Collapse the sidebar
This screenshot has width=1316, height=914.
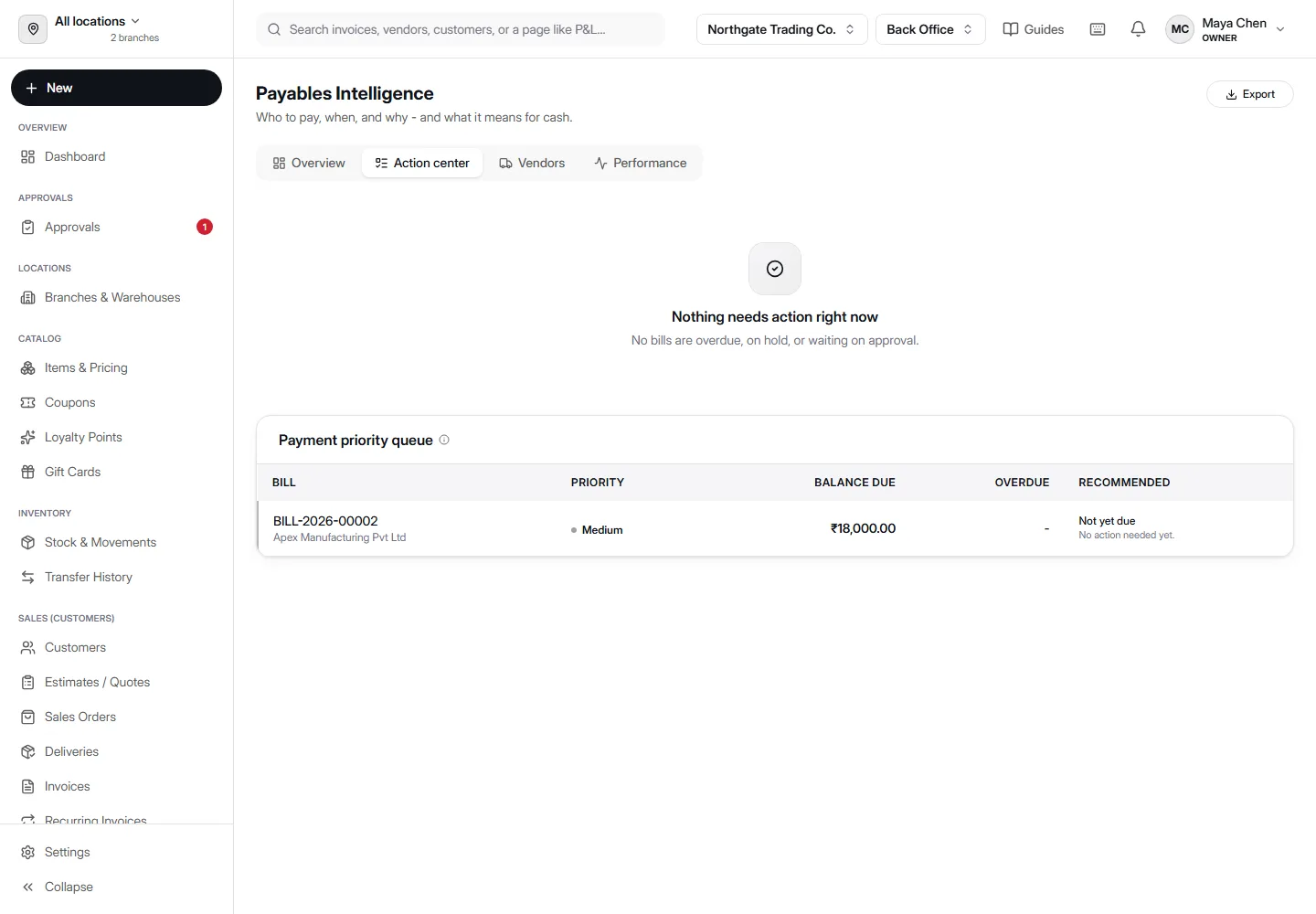point(116,887)
